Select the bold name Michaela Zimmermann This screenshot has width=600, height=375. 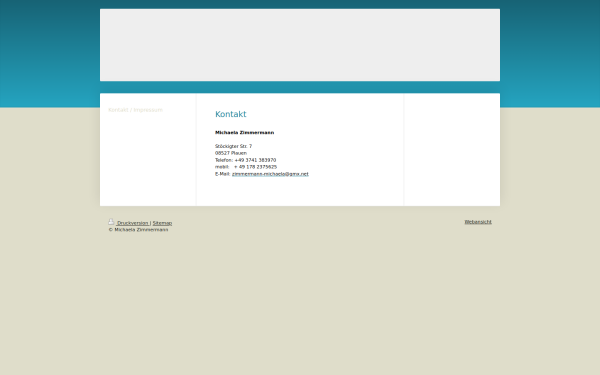point(245,133)
